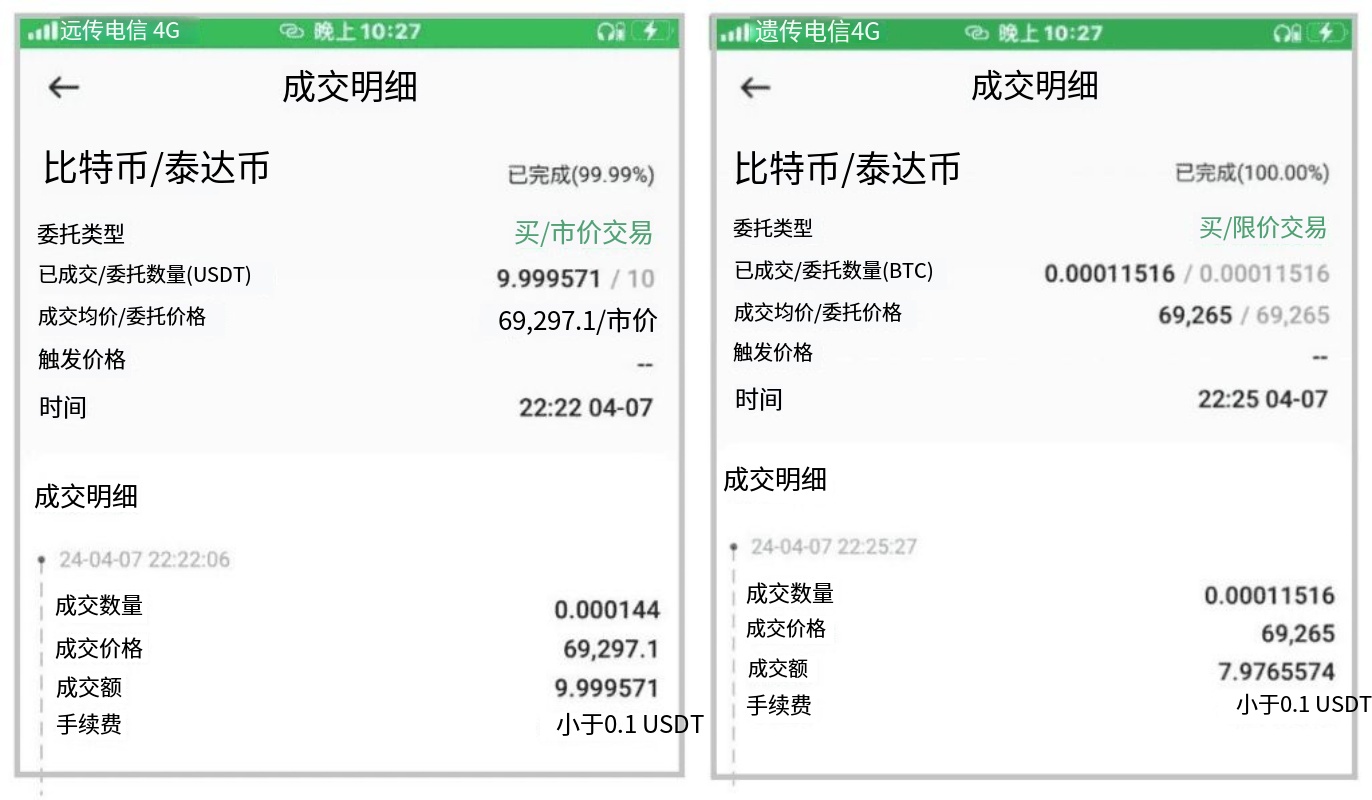Tap the back arrow on the left screenshot

(62, 87)
